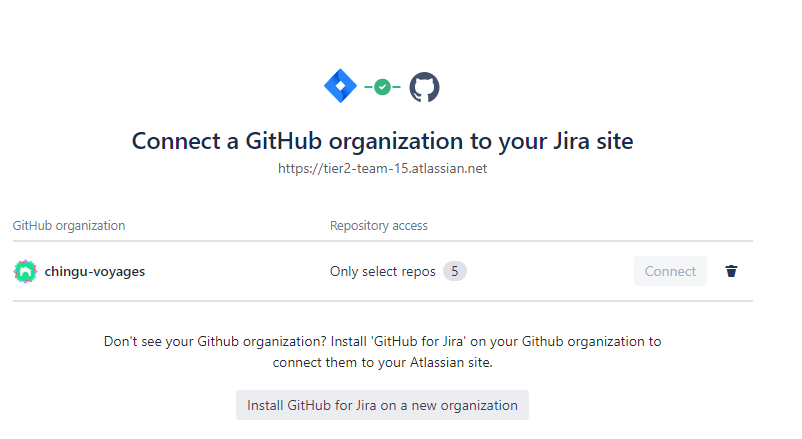Click the 'GitHub organization' column header
Viewport: 802px width, 439px height.
pos(69,226)
